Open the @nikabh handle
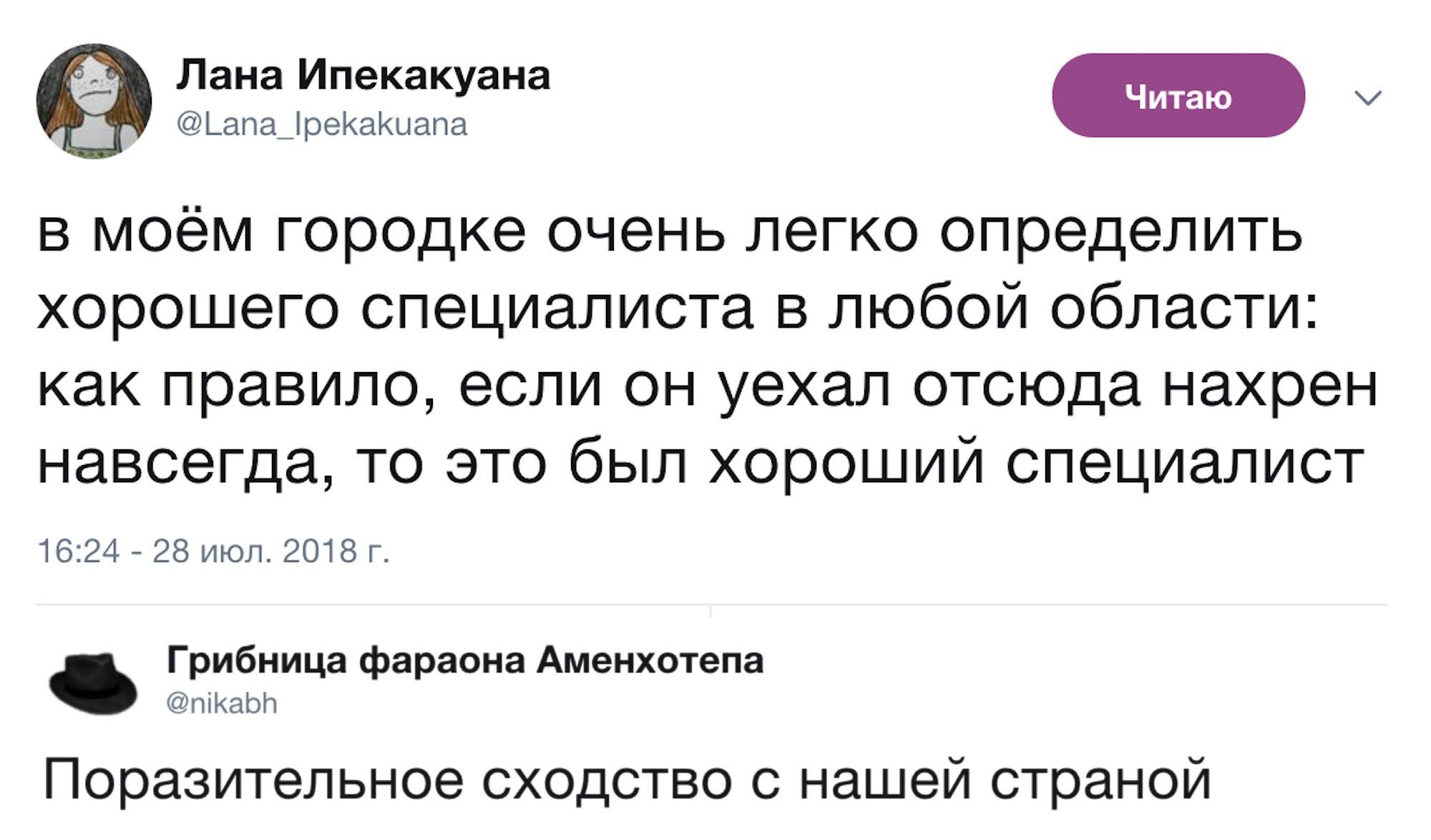 [x=222, y=703]
